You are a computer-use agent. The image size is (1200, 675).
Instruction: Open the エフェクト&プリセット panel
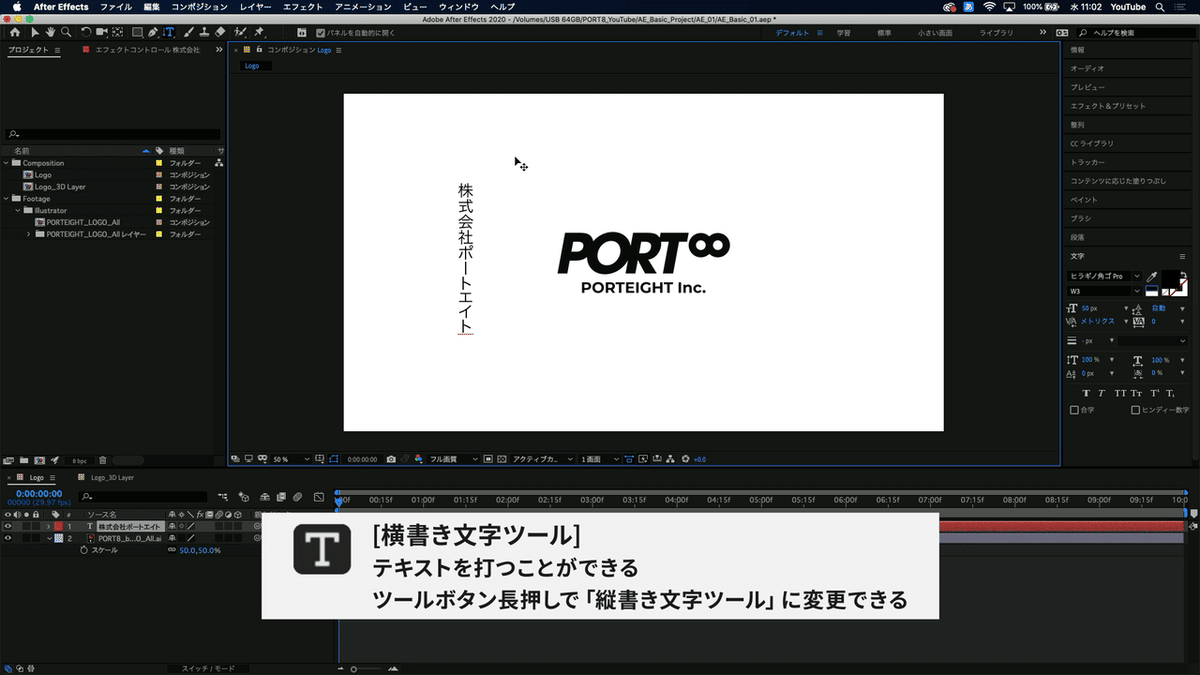pos(1108,106)
